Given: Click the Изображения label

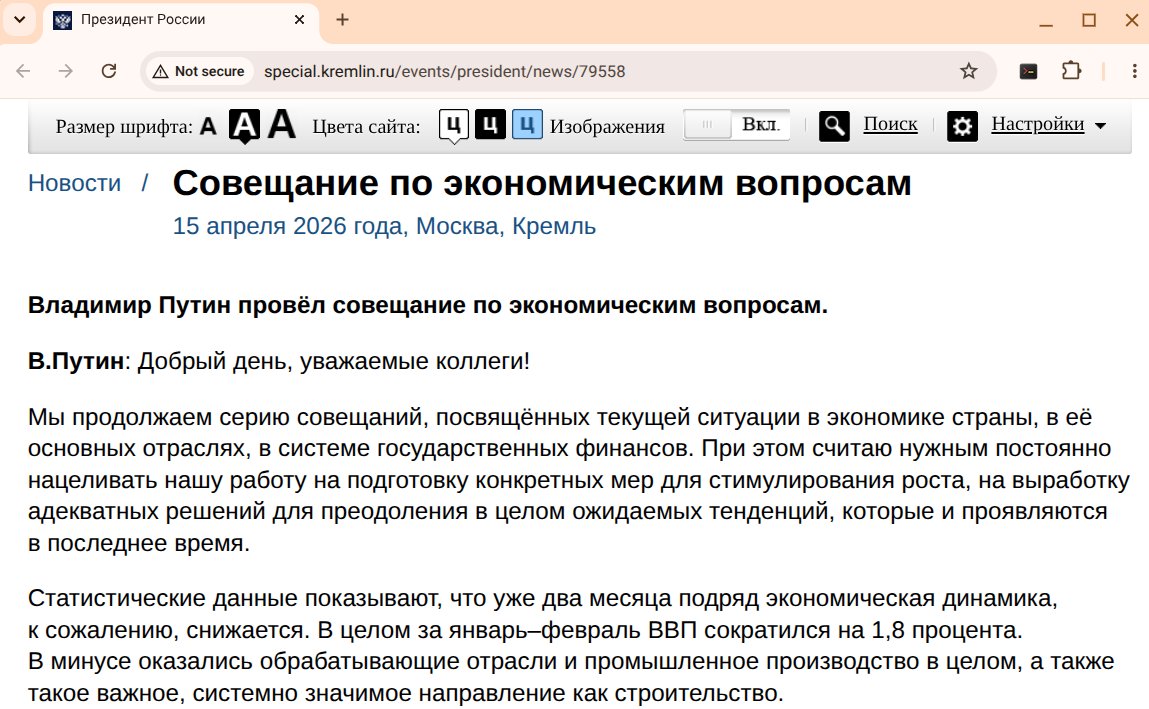Looking at the screenshot, I should pos(607,127).
